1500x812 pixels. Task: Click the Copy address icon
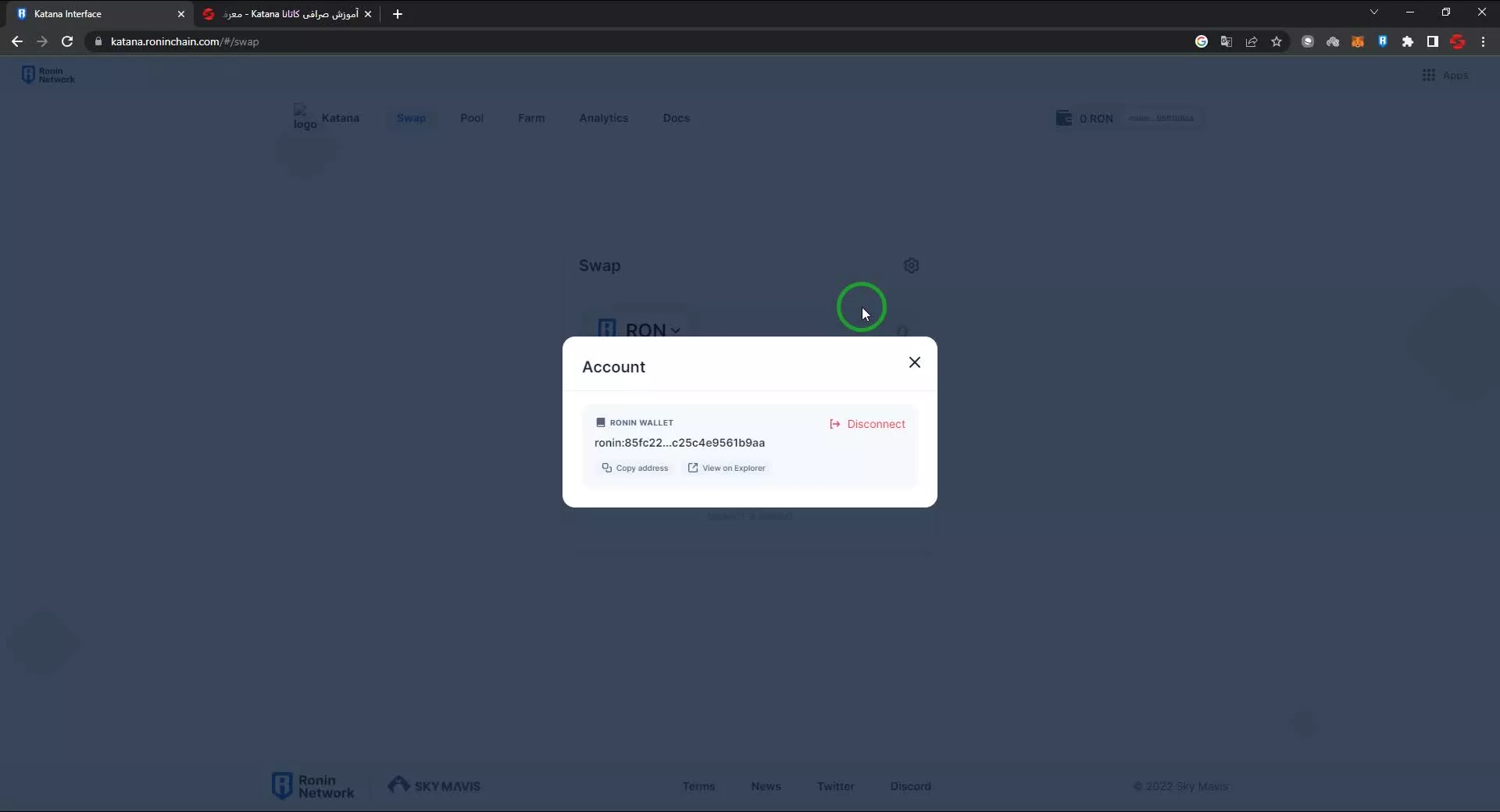[606, 468]
